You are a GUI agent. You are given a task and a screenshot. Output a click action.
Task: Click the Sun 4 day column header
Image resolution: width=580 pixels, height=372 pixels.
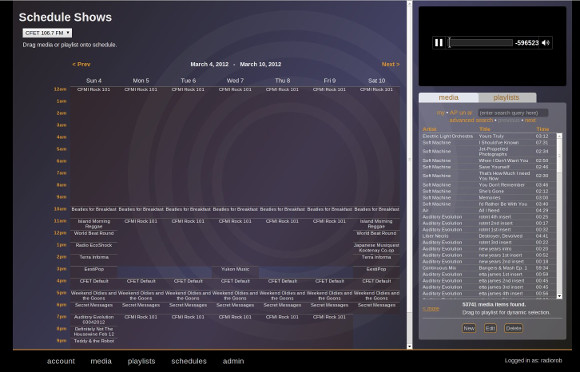[x=94, y=81]
